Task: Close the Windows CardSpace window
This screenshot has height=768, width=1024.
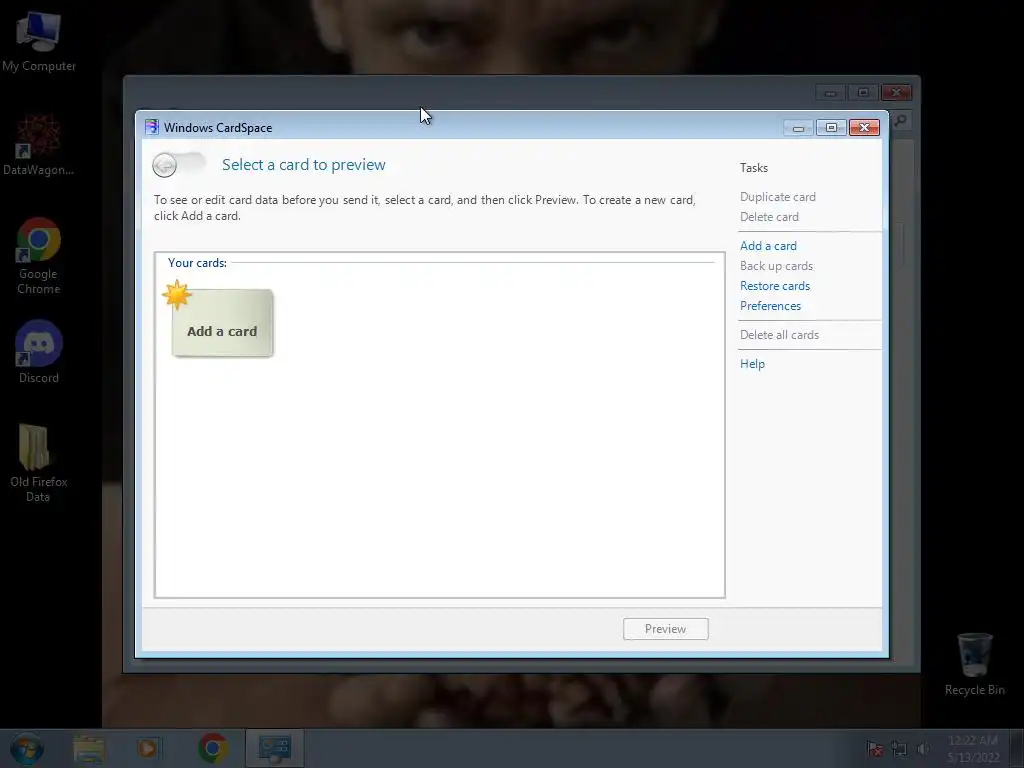Action: coord(864,128)
